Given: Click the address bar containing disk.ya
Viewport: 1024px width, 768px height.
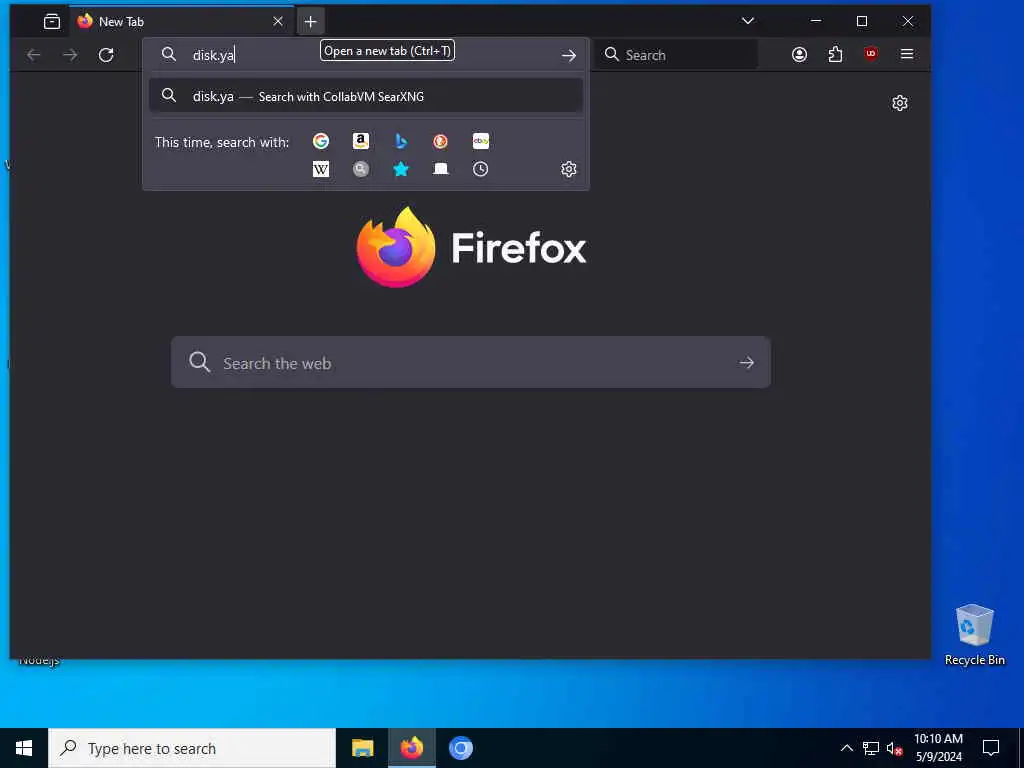Looking at the screenshot, I should (x=366, y=55).
